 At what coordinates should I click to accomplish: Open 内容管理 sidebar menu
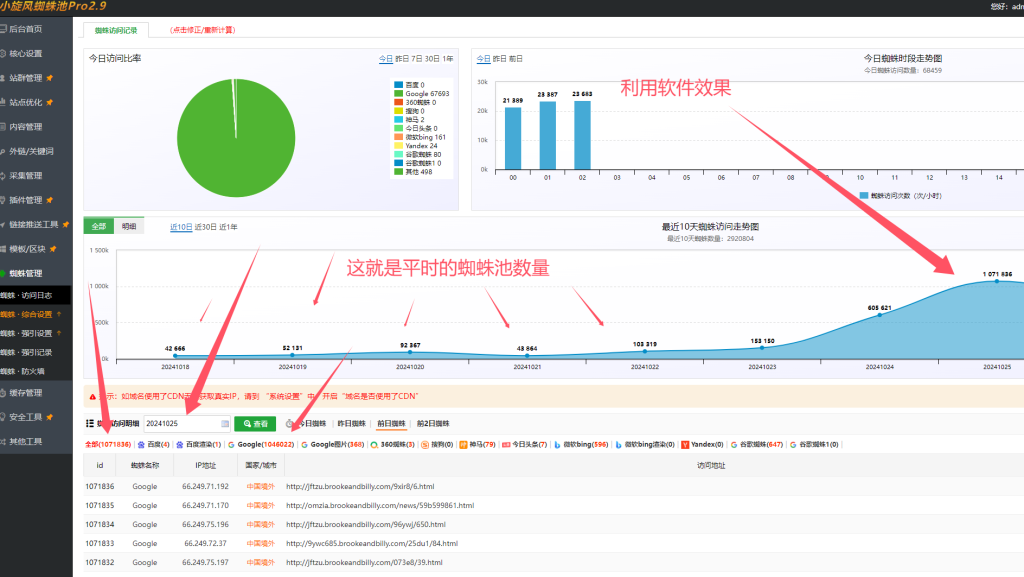25,127
